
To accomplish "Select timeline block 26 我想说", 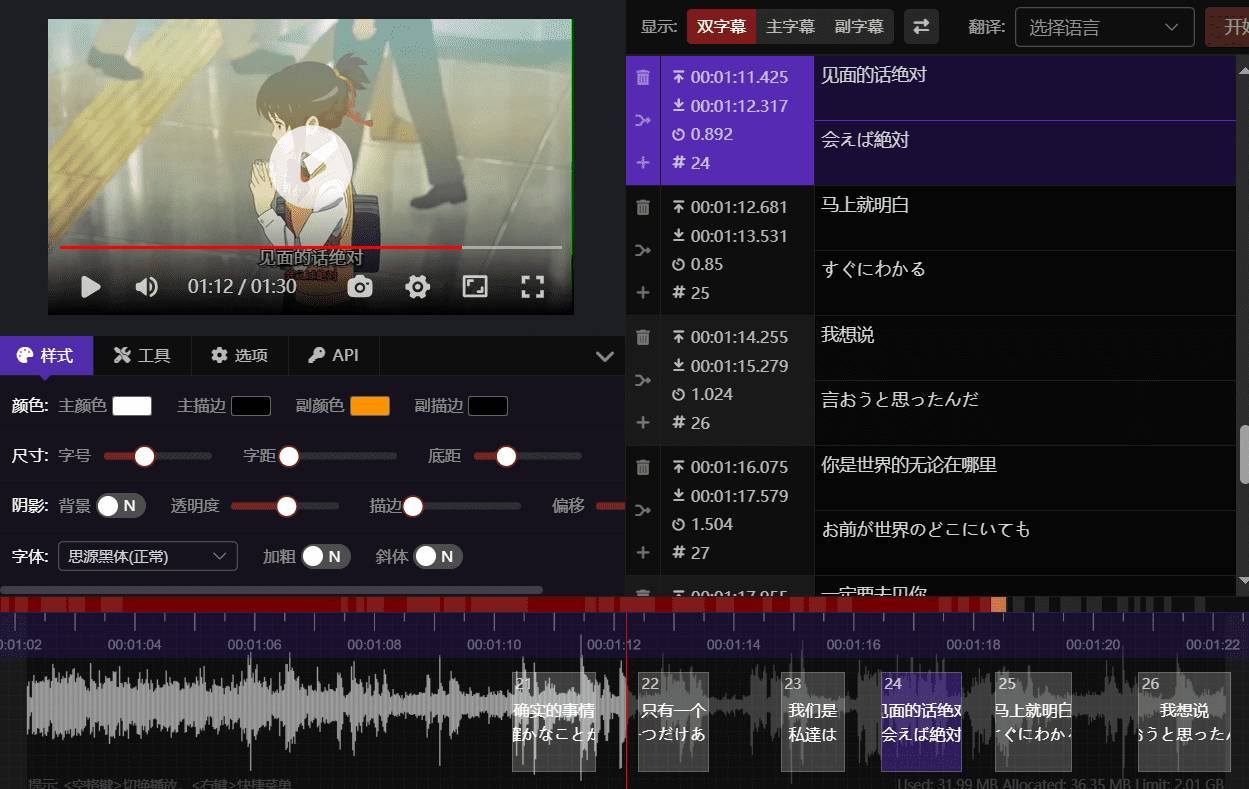I will [x=1184, y=721].
